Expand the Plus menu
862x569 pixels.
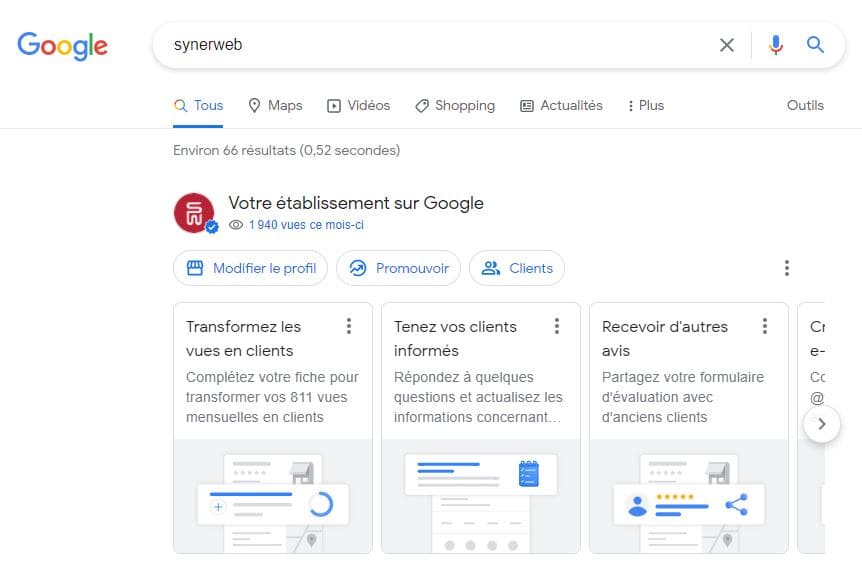coord(646,106)
